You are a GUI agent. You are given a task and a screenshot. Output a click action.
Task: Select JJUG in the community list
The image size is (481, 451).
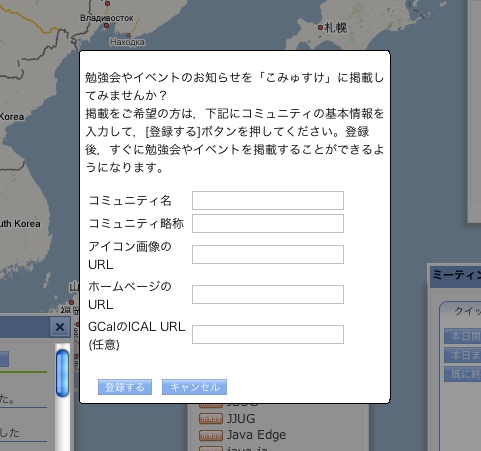point(241,419)
